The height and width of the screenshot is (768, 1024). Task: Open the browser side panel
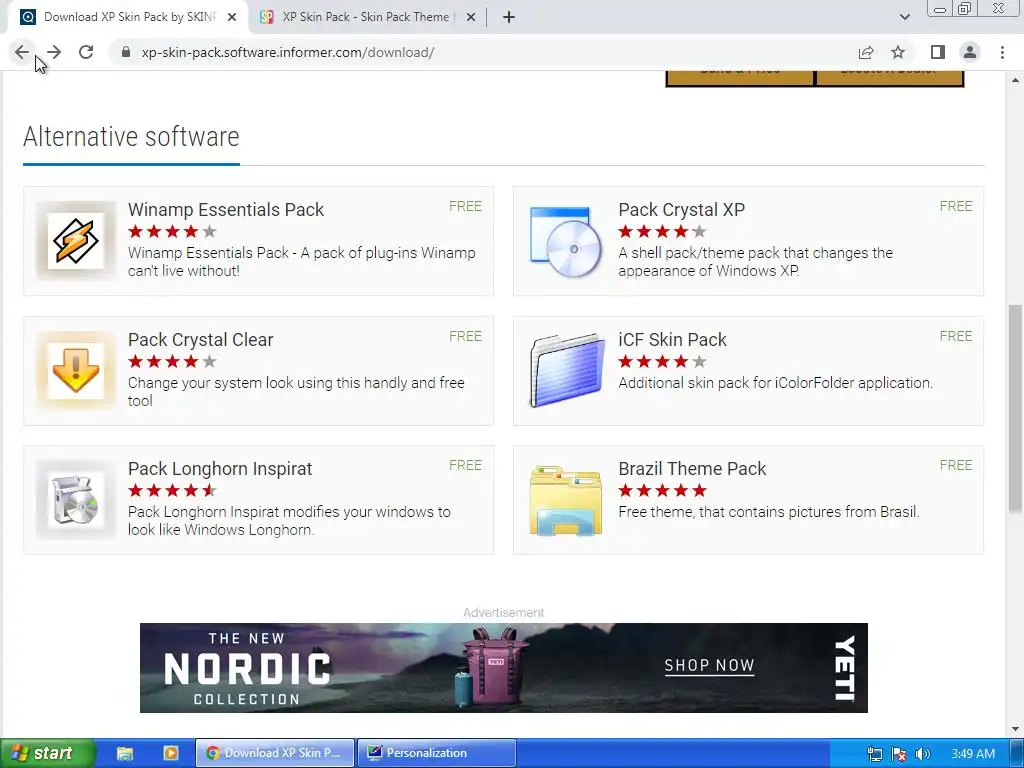938,52
